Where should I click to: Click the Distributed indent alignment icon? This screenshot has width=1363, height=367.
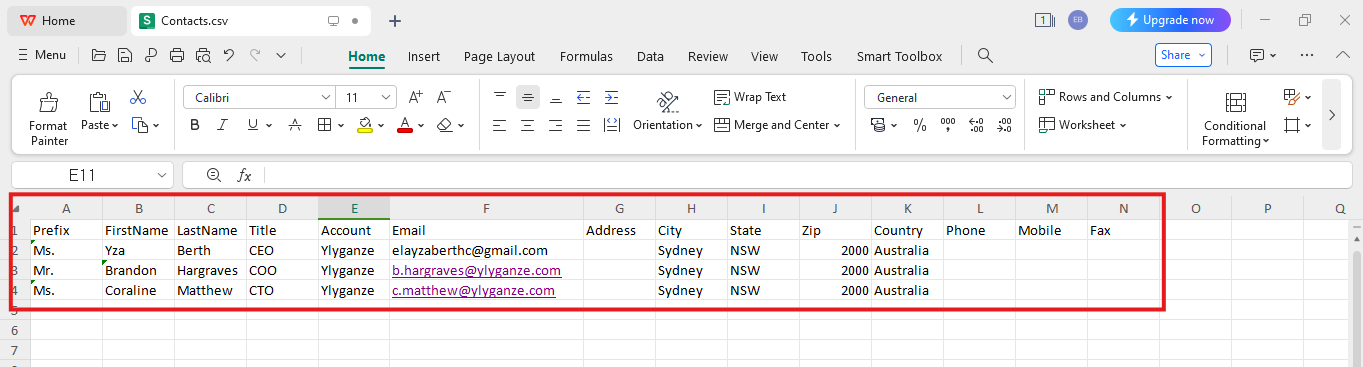[611, 125]
